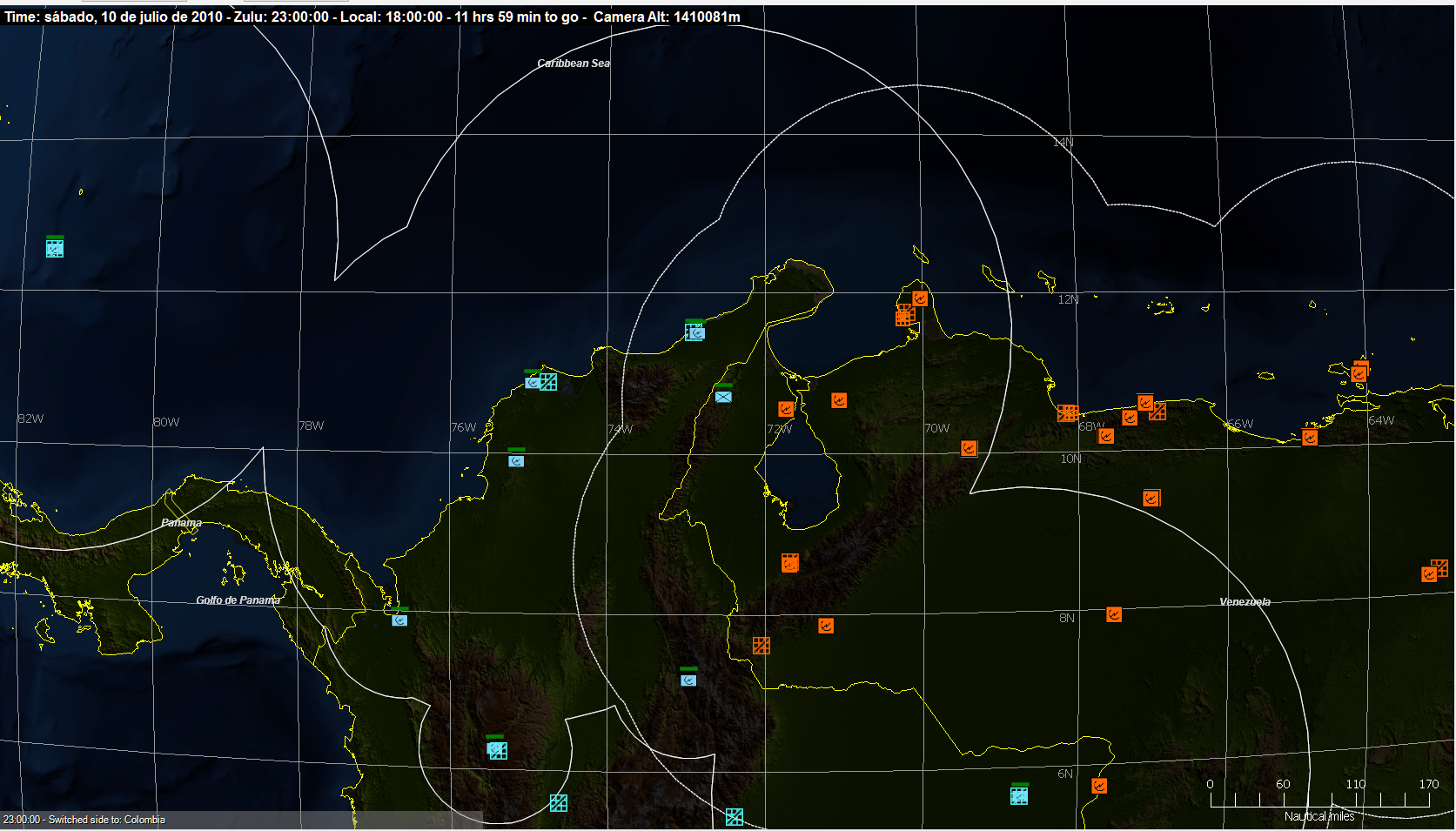The image size is (1456, 831).
Task: Select orange unit pair at the far right edge above Venezuela label
Action: tap(1434, 571)
